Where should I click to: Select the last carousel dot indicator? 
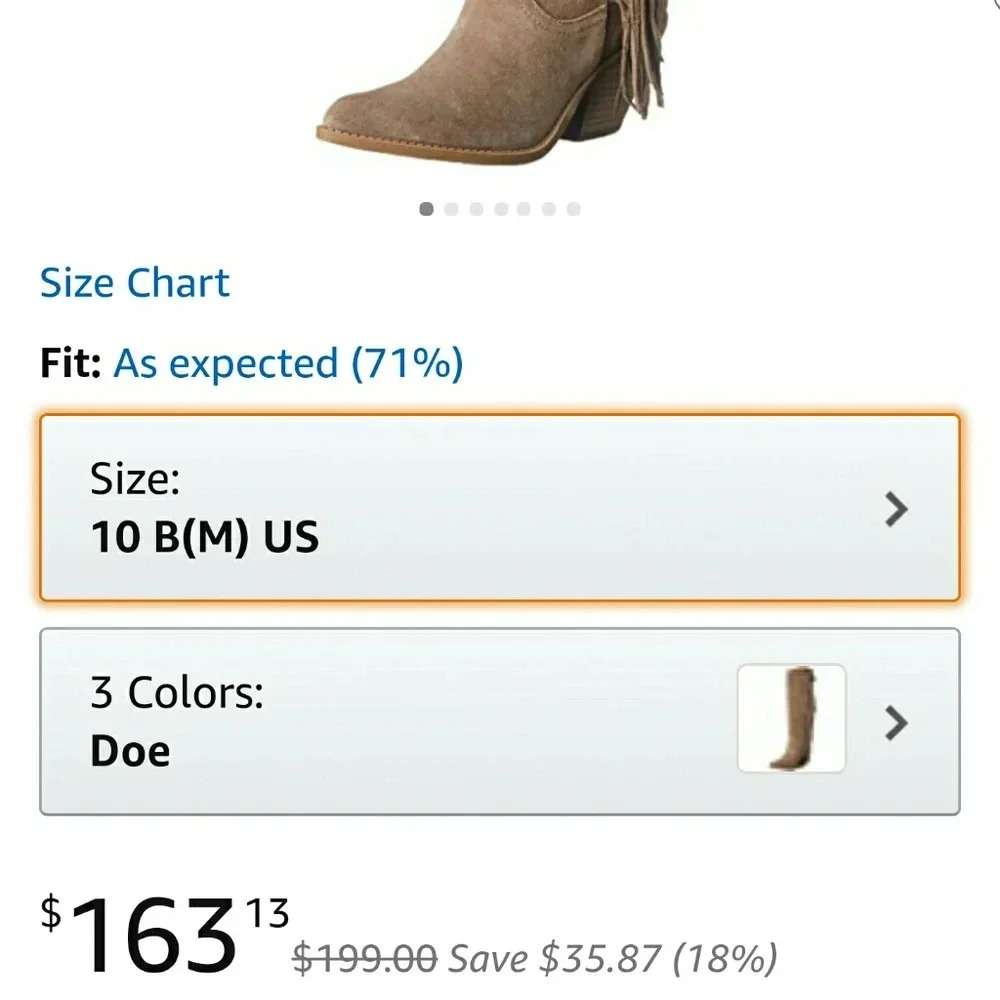point(572,208)
